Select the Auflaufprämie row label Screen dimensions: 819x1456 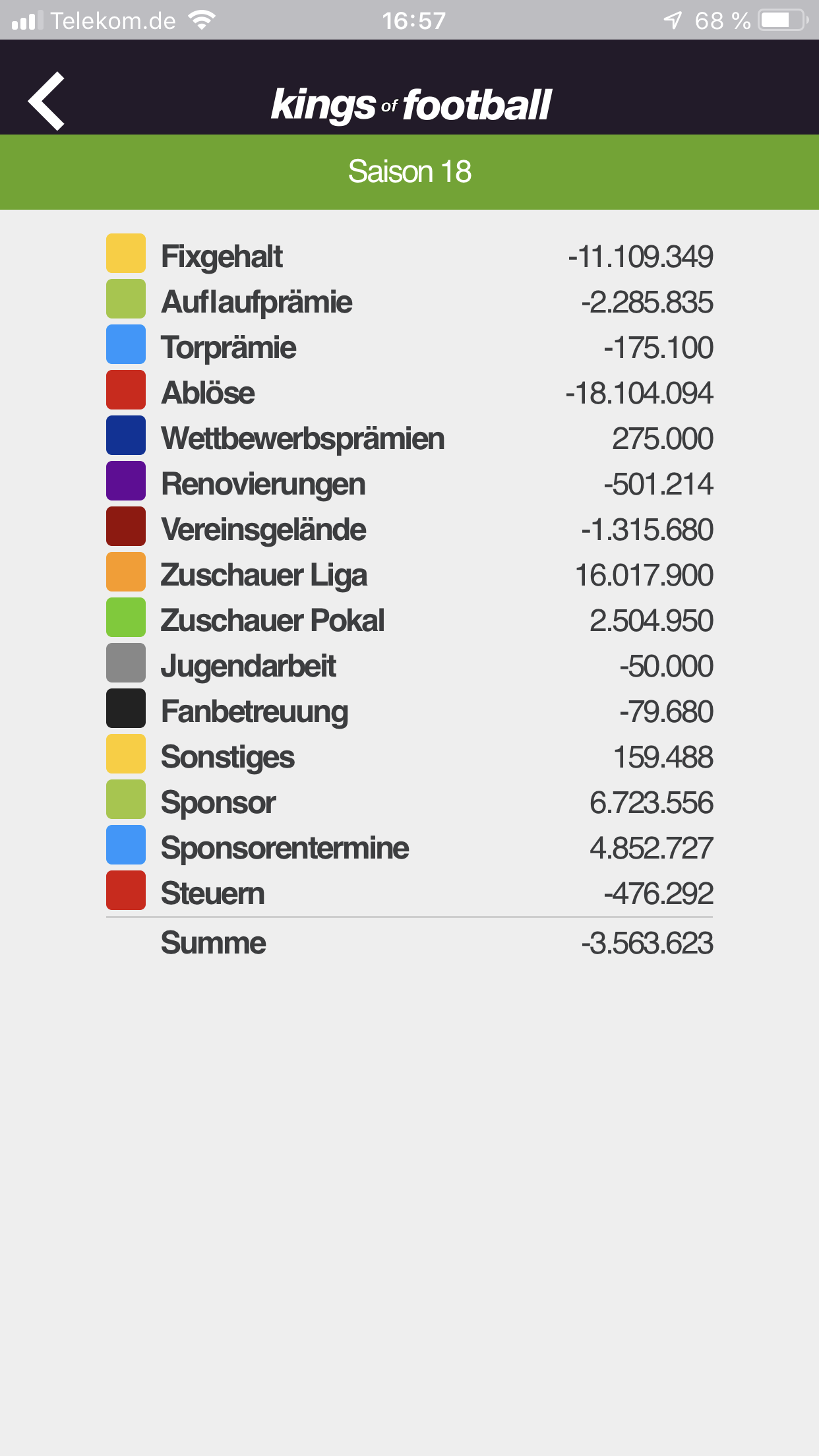257,302
